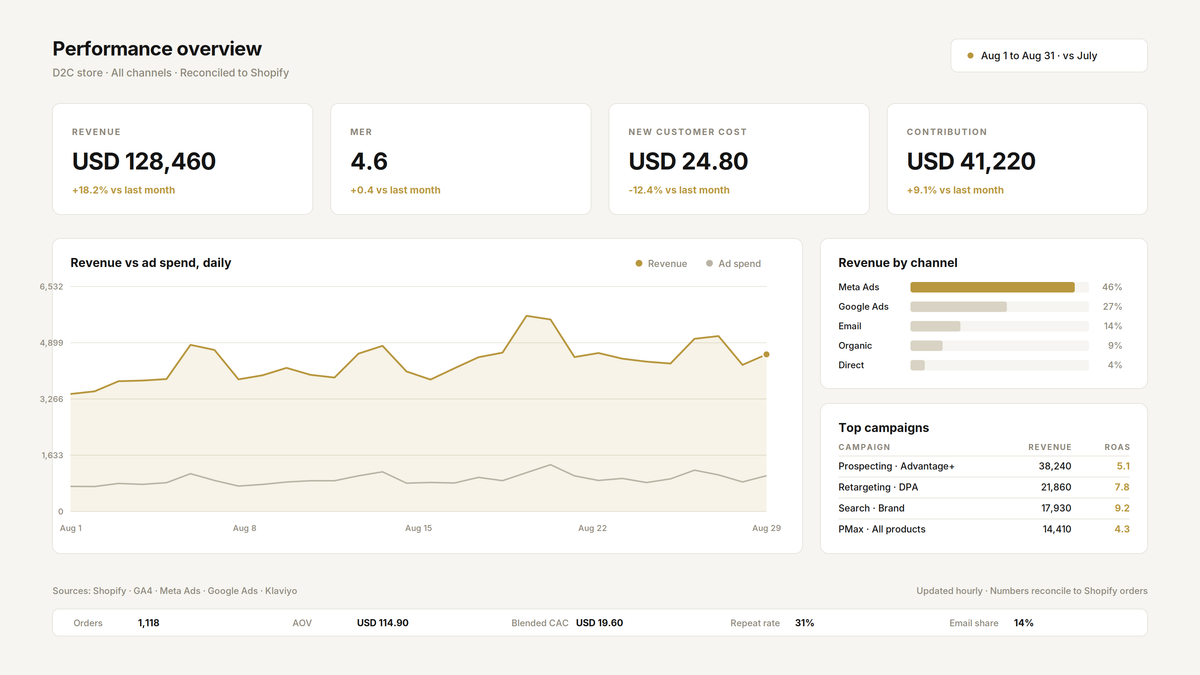Click the +9.1% vs last month label
This screenshot has height=675, width=1200.
(x=955, y=190)
